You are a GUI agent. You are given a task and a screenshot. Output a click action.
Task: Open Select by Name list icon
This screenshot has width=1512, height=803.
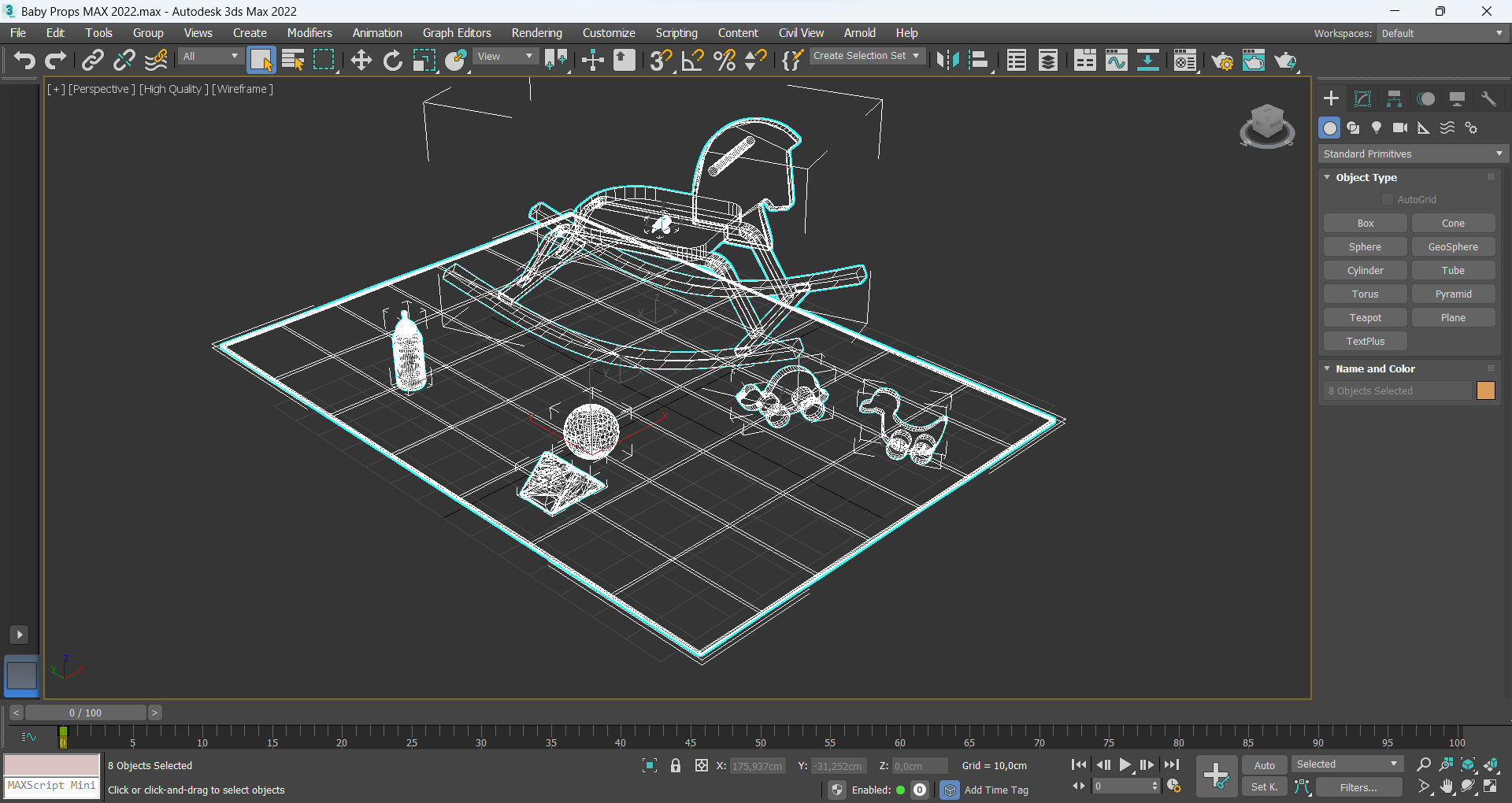(x=293, y=60)
